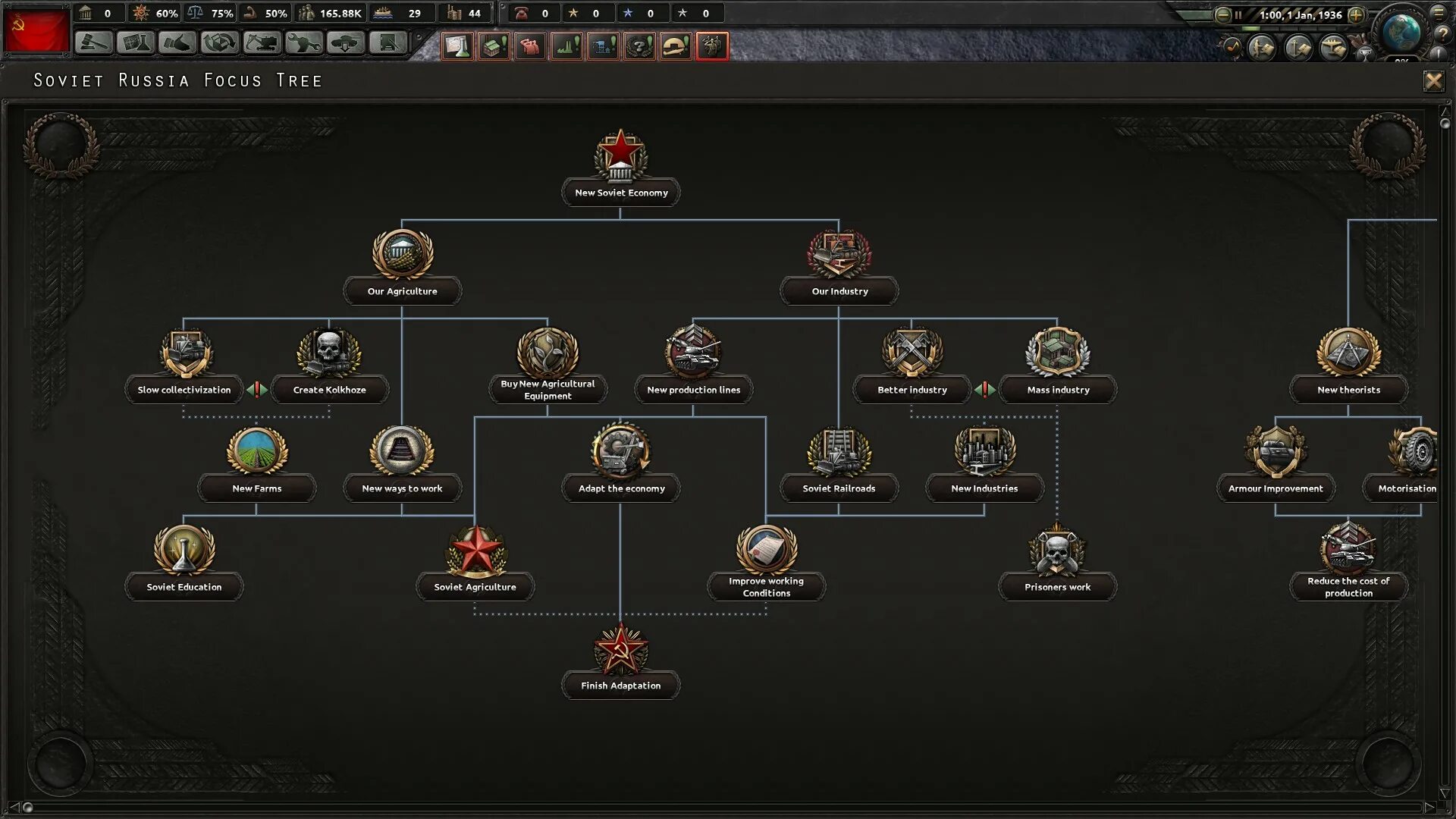
Task: Click the New Farms field icon
Action: click(x=256, y=450)
